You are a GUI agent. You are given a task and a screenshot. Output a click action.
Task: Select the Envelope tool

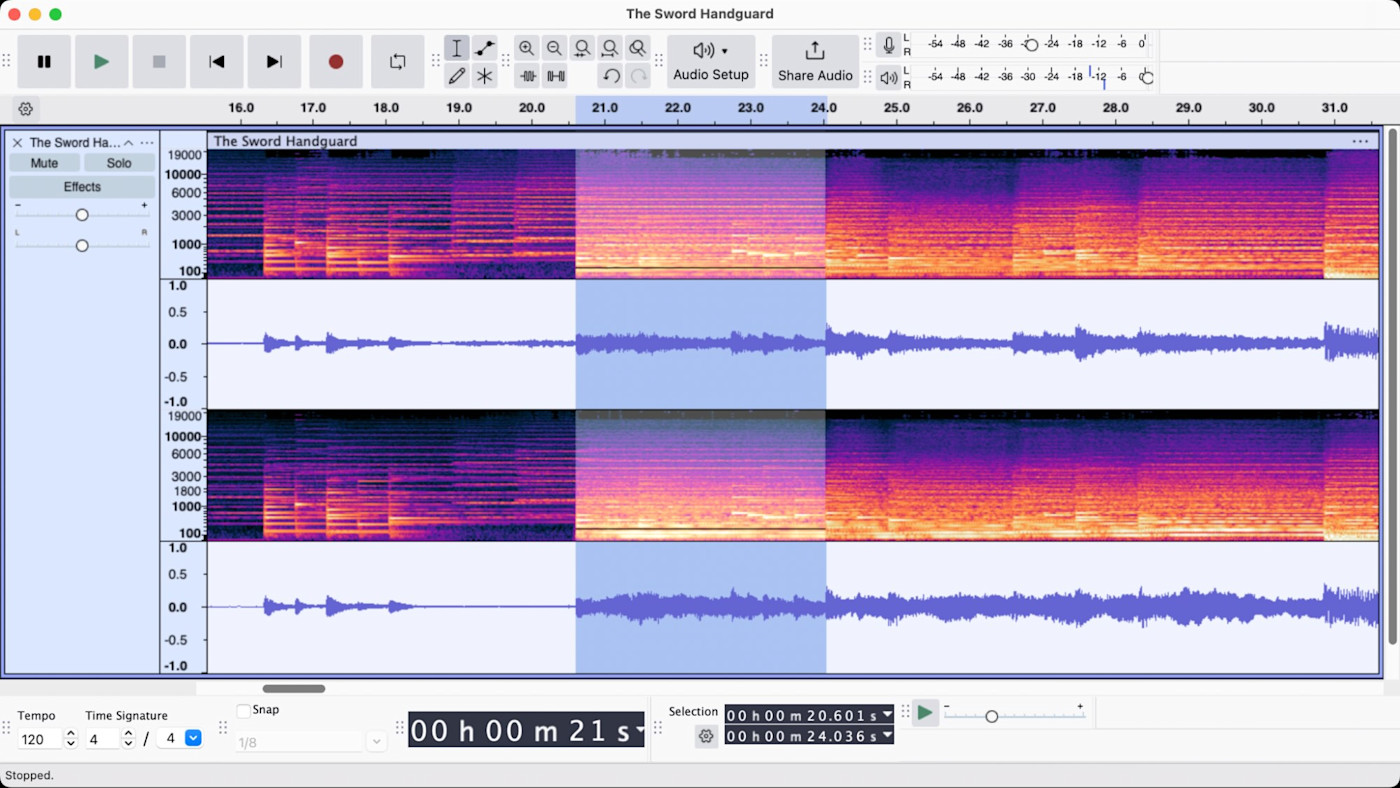point(485,48)
